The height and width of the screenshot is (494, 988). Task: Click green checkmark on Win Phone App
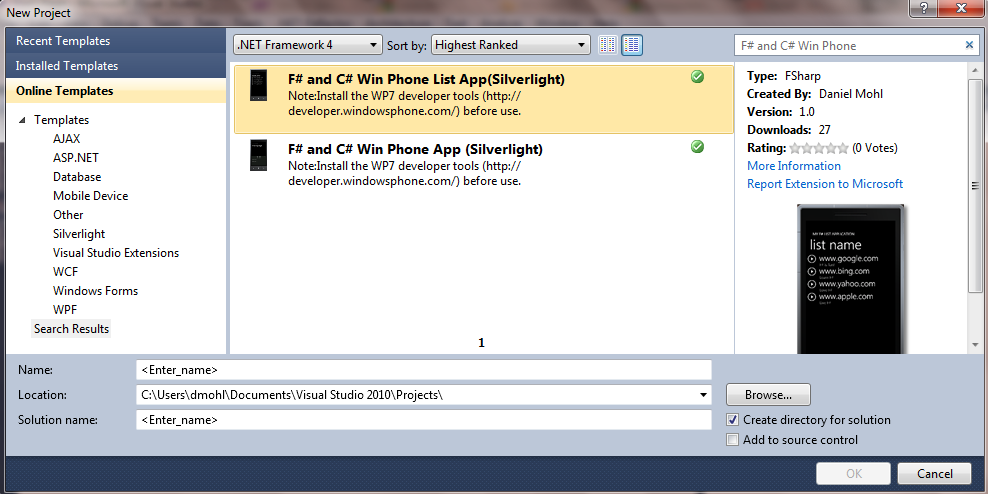[x=697, y=147]
